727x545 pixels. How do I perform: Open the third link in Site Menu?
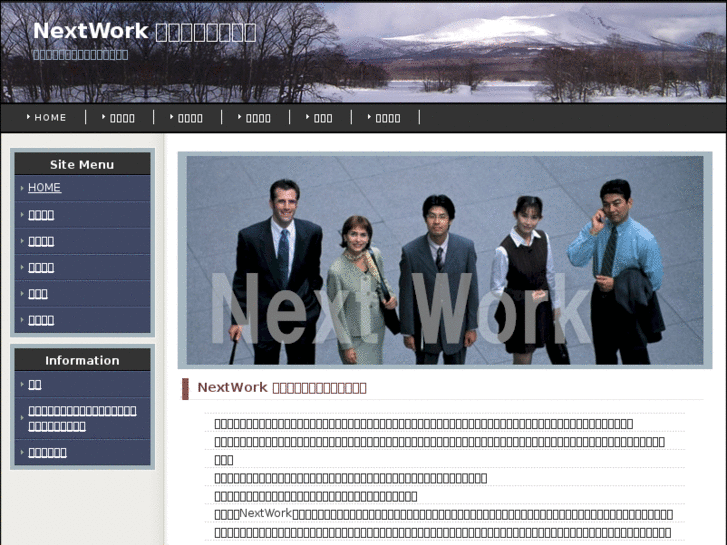(x=41, y=241)
